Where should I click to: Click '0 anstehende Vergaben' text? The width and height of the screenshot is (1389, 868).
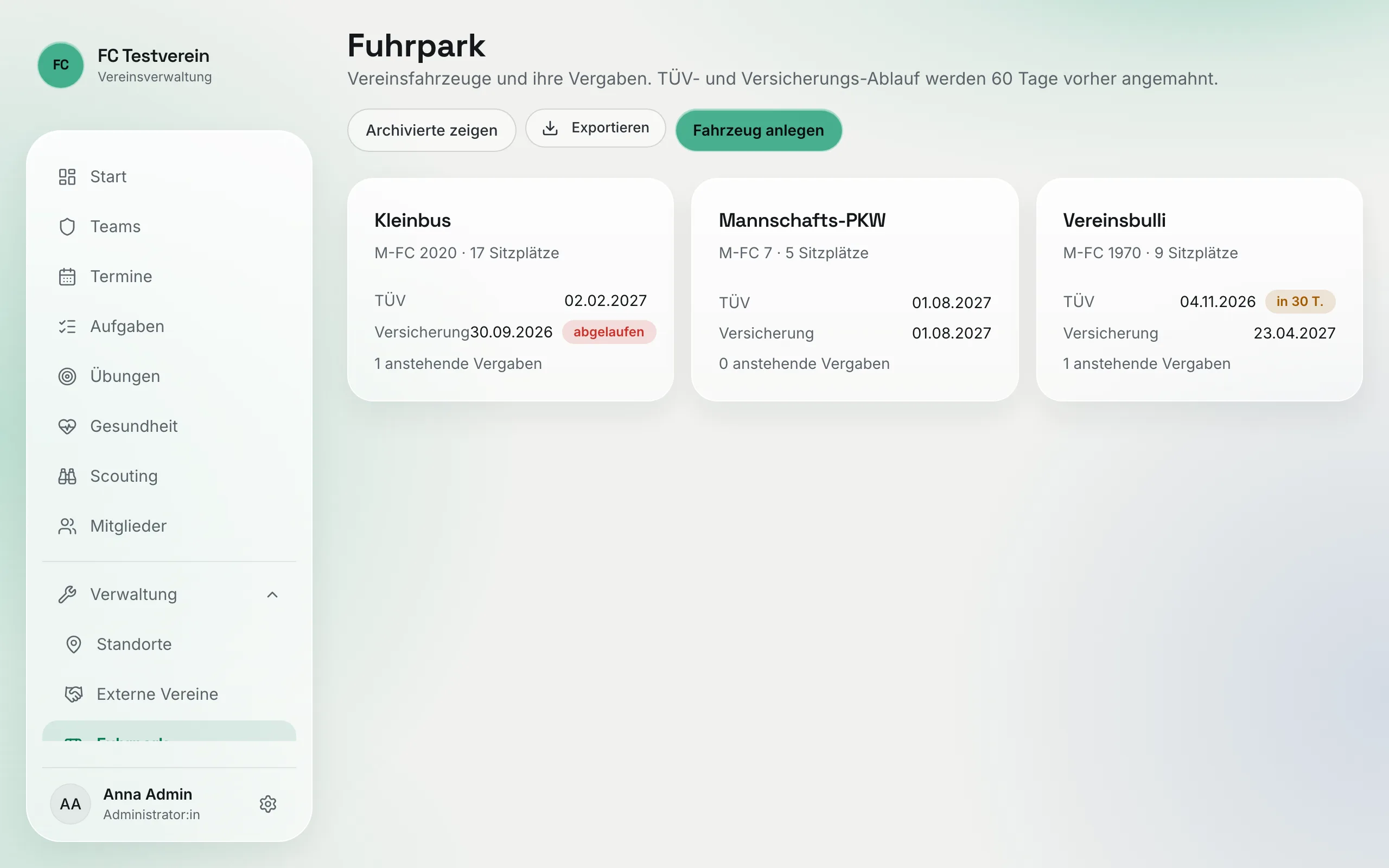(x=804, y=364)
